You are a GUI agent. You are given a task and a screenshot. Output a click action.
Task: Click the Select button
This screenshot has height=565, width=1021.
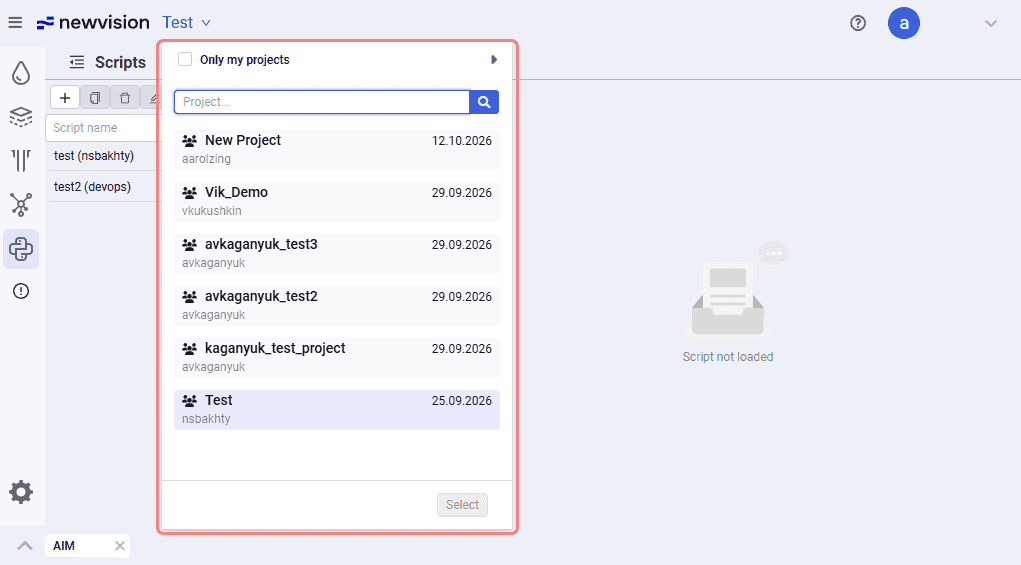click(462, 505)
